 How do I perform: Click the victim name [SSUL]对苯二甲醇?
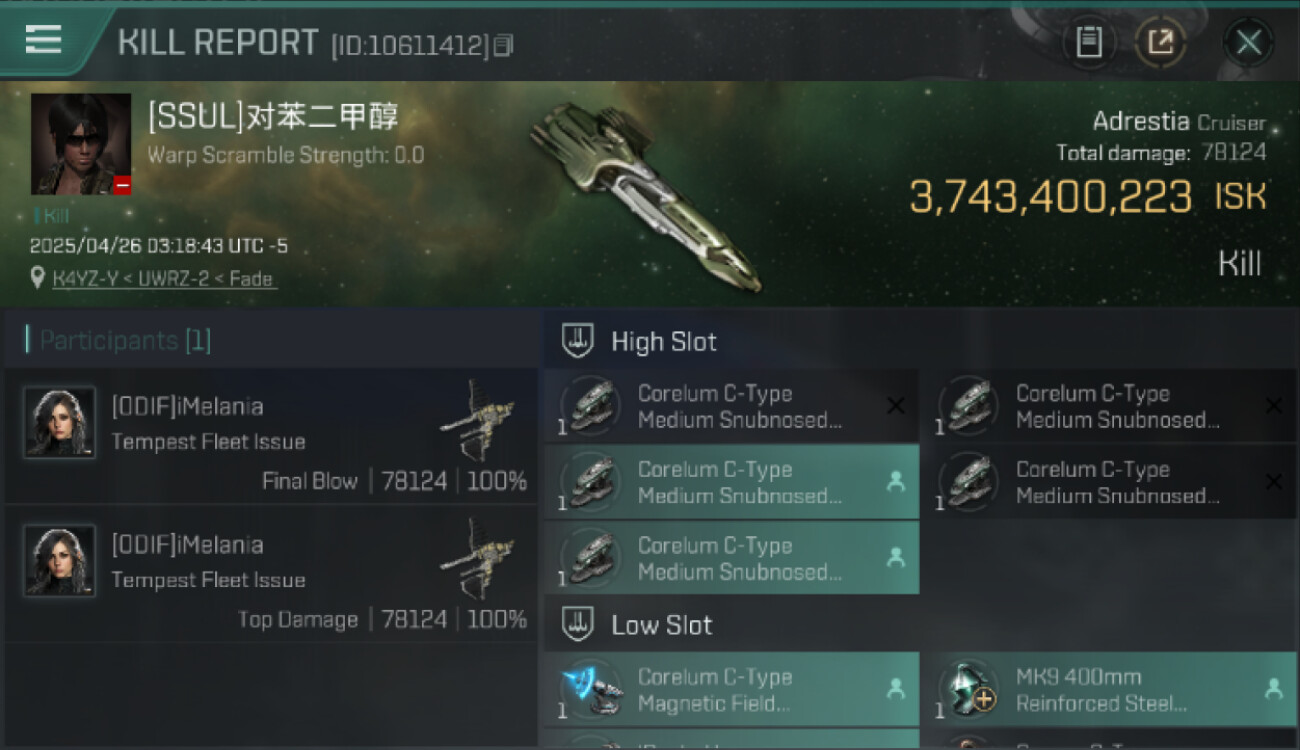273,117
